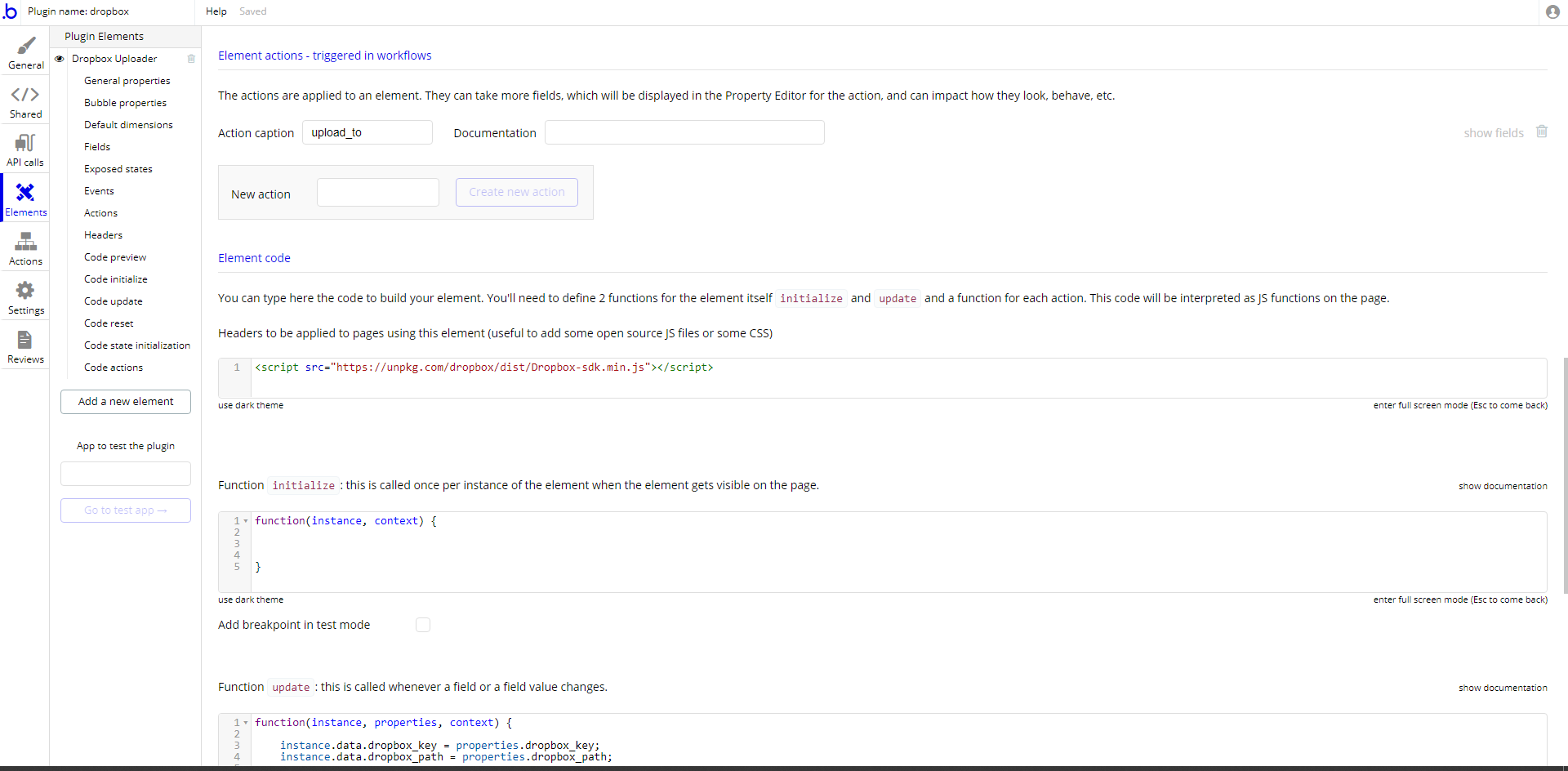Click the Plugin name: dropbox title

(x=78, y=11)
